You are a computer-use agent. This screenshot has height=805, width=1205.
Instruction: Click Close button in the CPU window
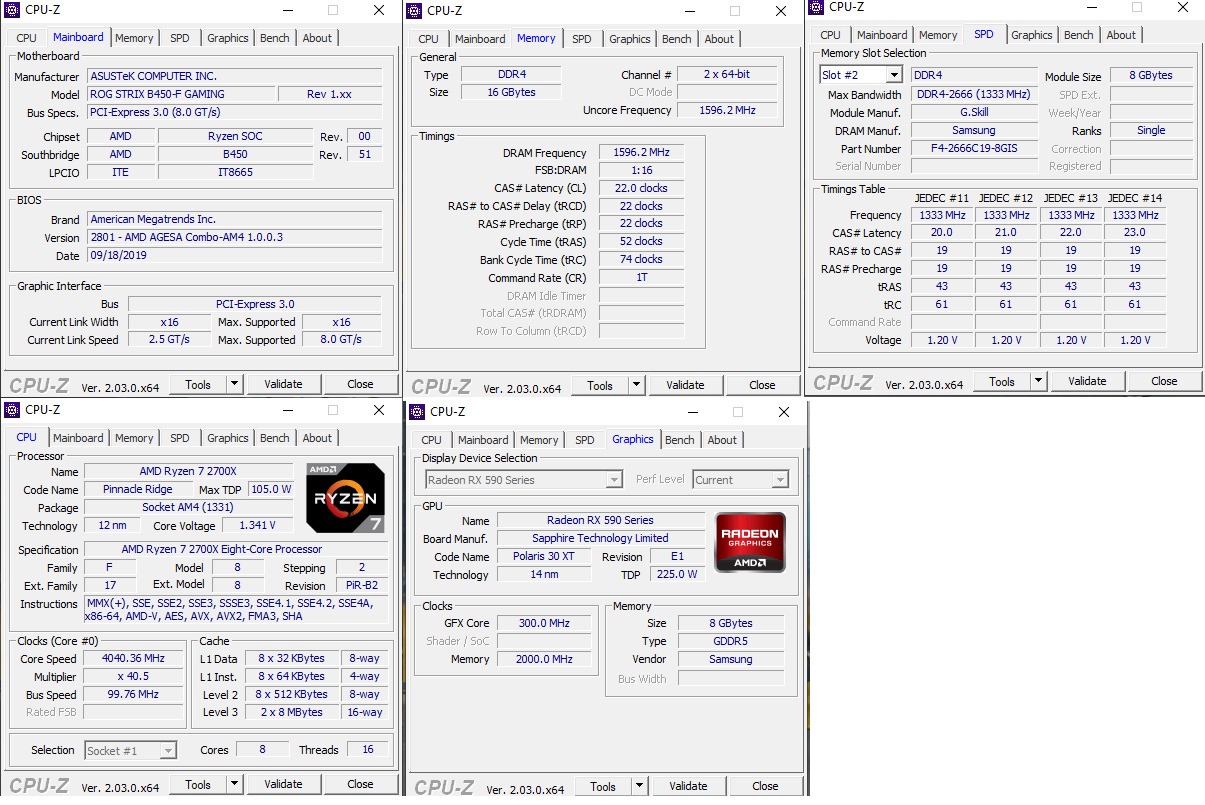click(x=361, y=785)
